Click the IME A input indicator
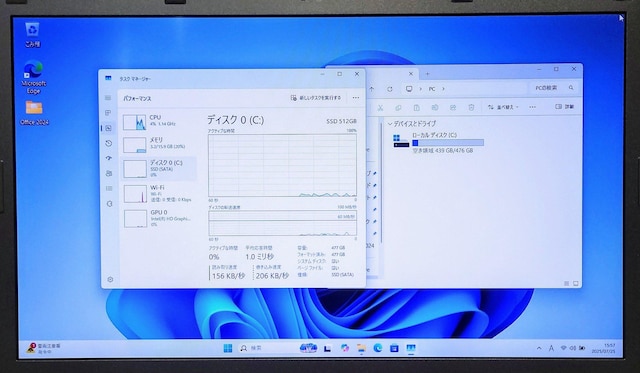This screenshot has height=373, width=640. coord(551,348)
